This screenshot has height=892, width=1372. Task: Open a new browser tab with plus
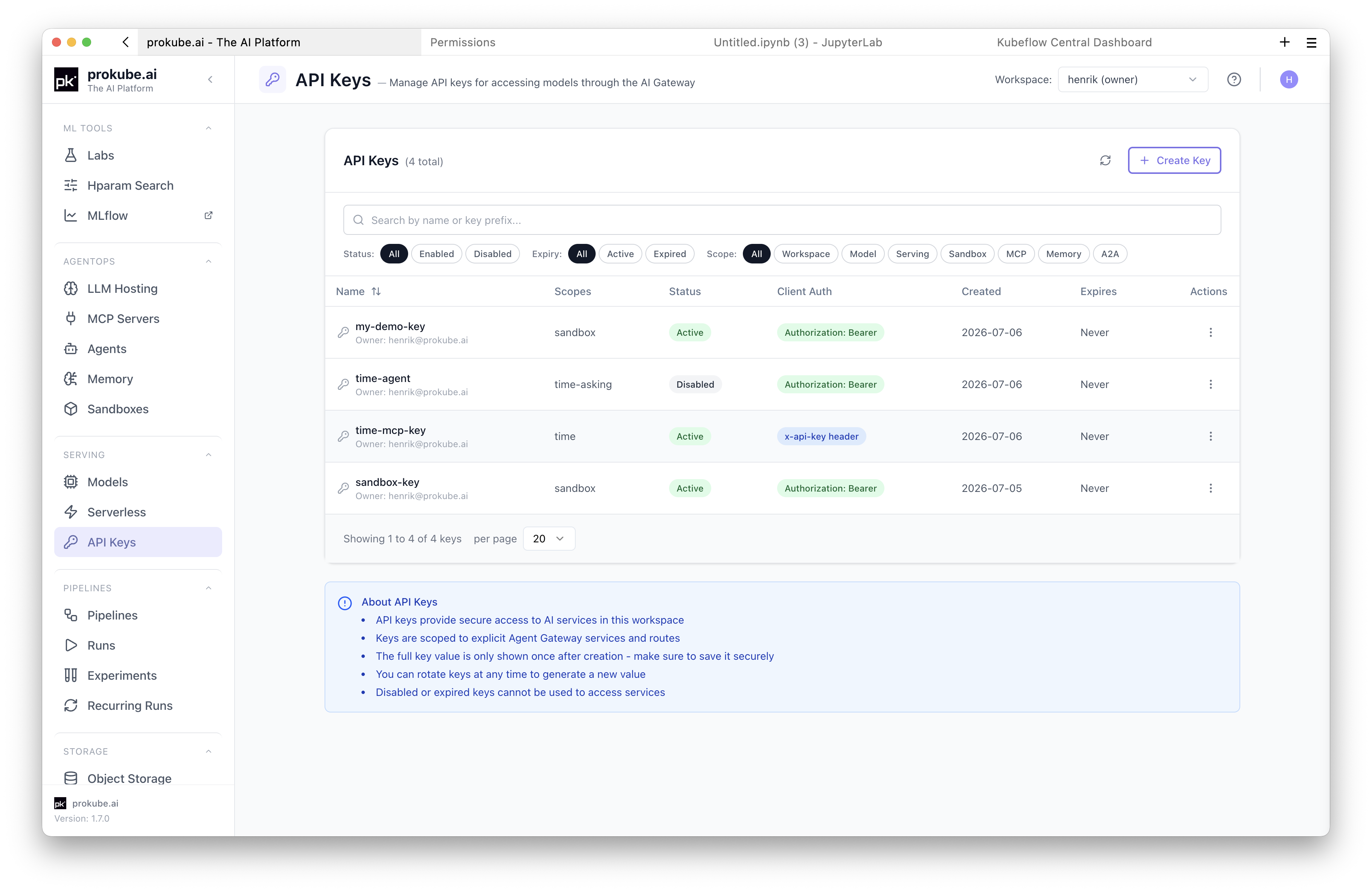tap(1284, 42)
